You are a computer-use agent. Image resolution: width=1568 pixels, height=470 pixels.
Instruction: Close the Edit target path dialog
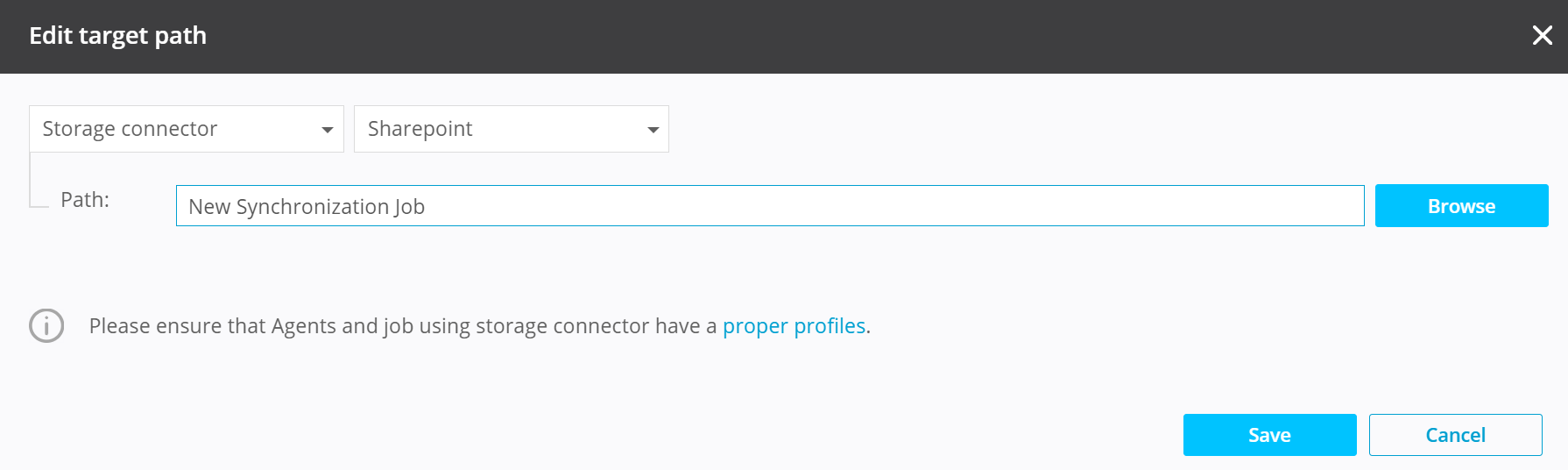(x=1542, y=35)
